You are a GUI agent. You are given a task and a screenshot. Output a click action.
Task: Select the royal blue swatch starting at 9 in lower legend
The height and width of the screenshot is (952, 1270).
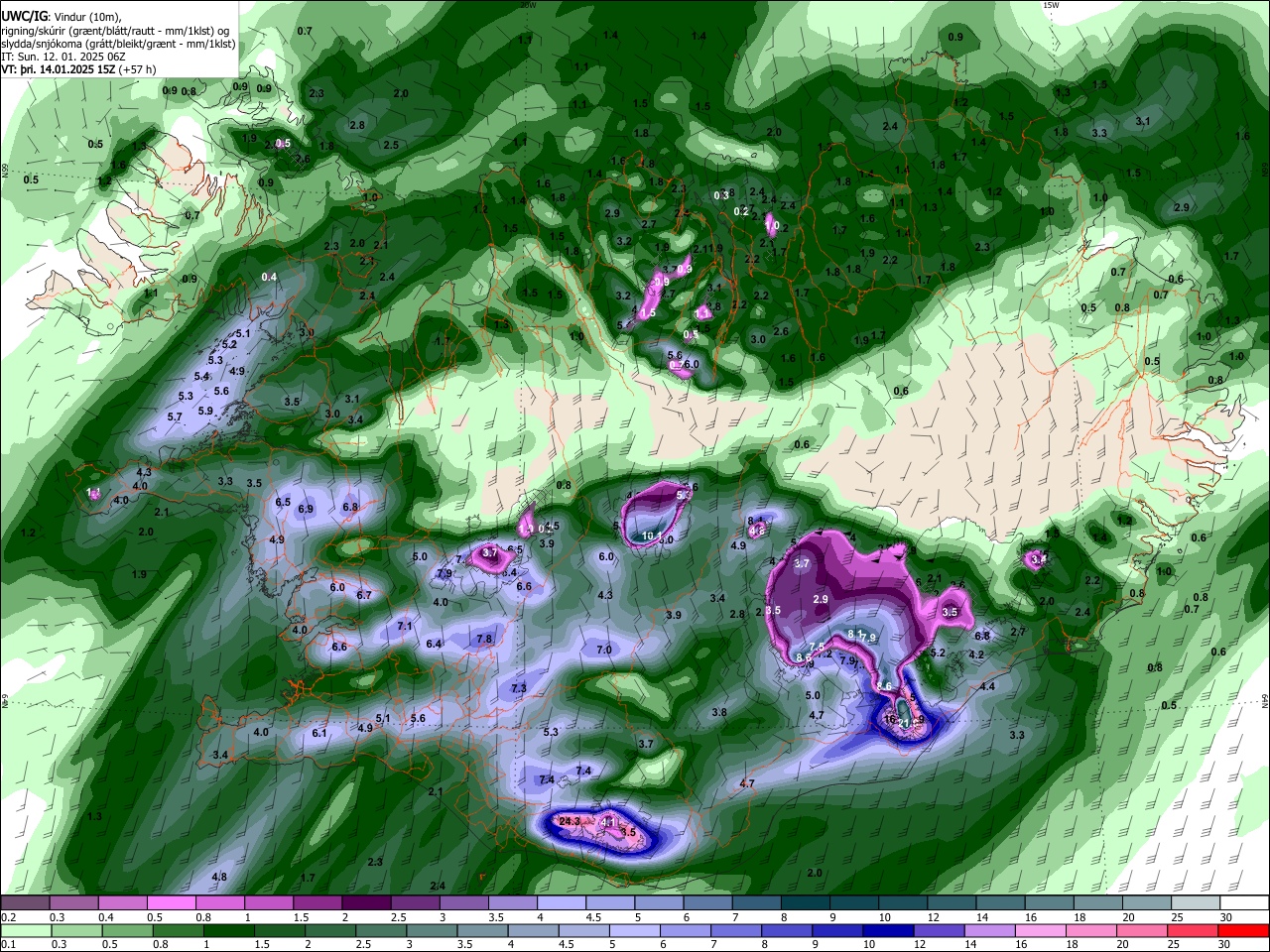[837, 930]
